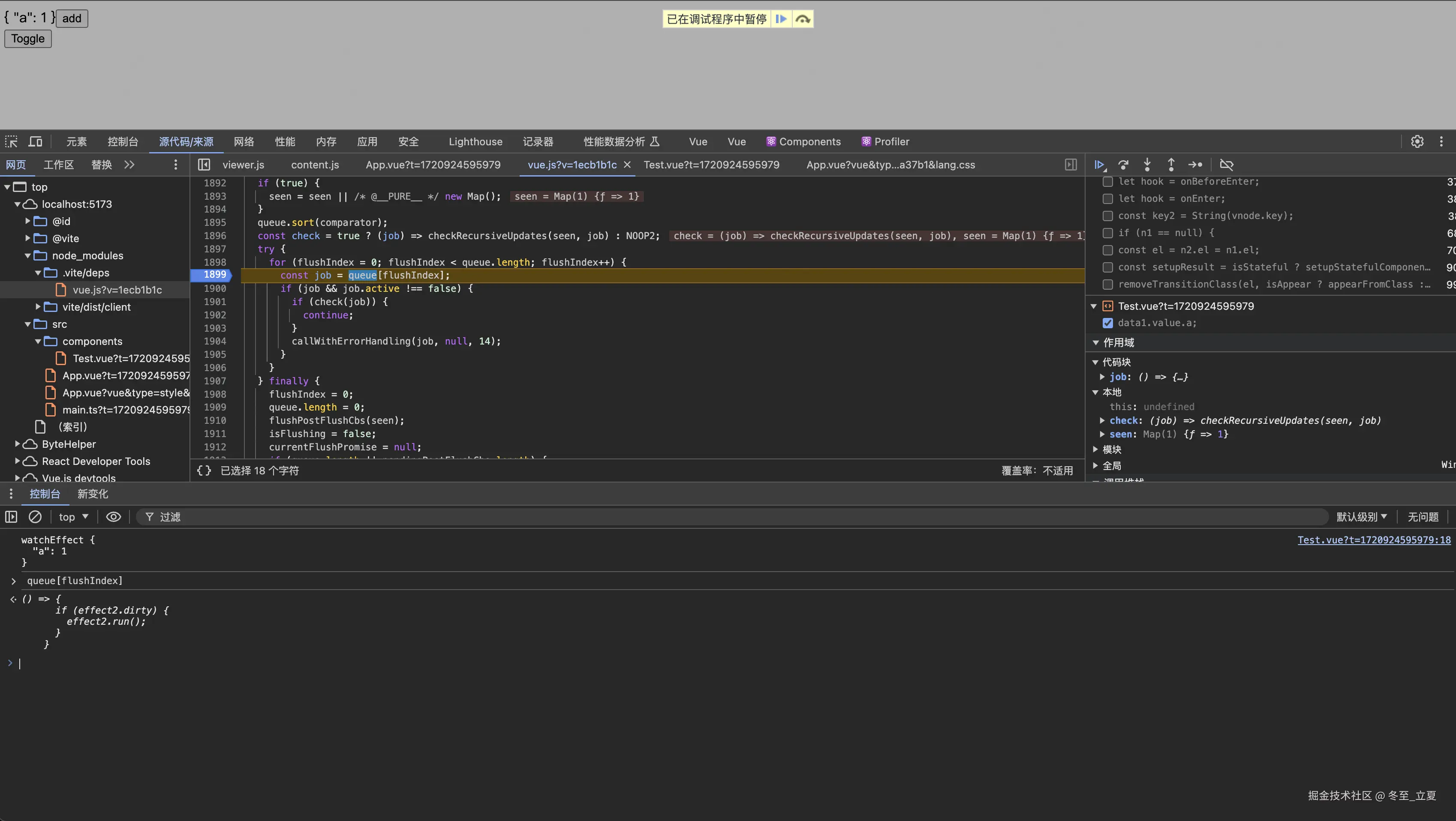Click the Toggle button on the page

(28, 39)
